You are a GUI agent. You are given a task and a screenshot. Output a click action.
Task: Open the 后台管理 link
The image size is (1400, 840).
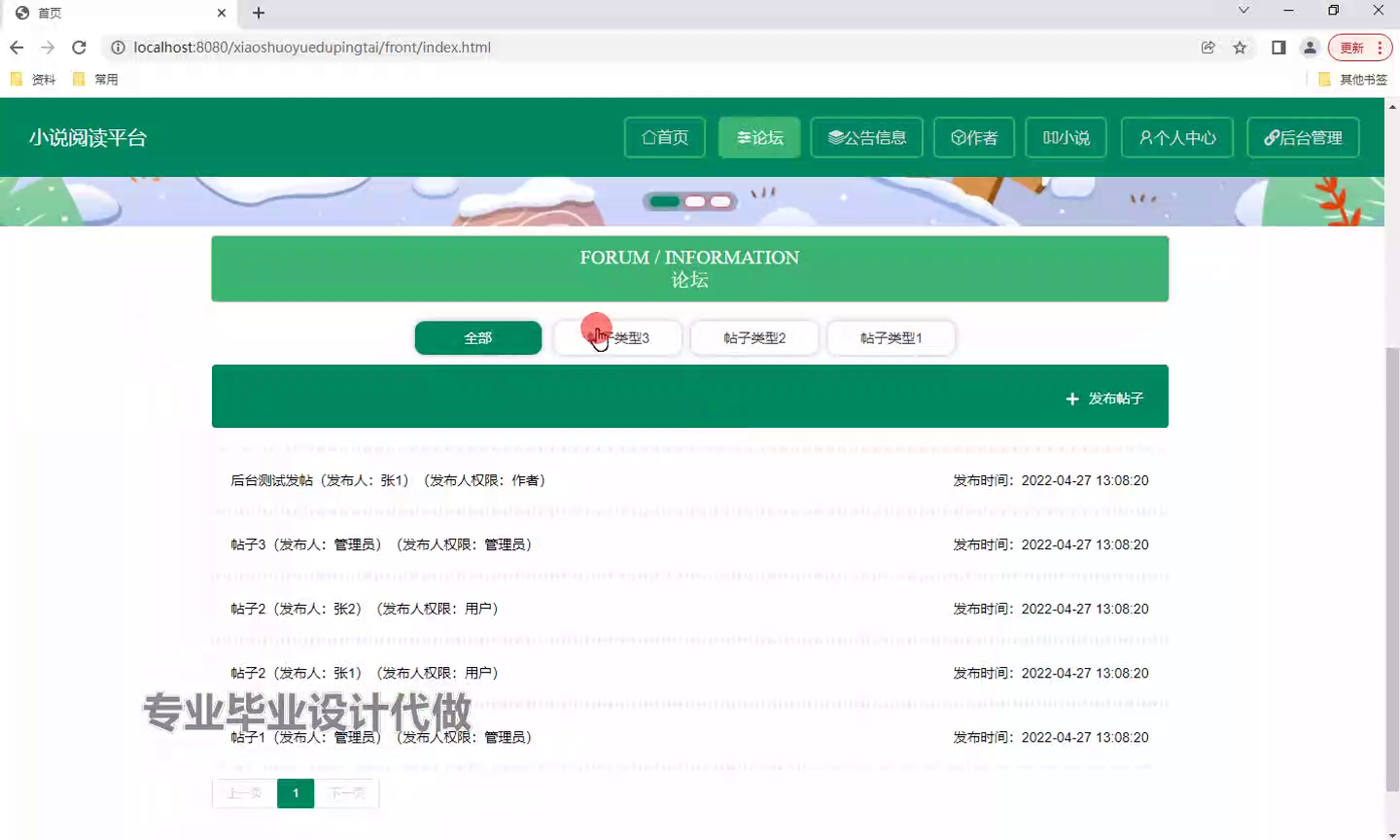[1303, 137]
